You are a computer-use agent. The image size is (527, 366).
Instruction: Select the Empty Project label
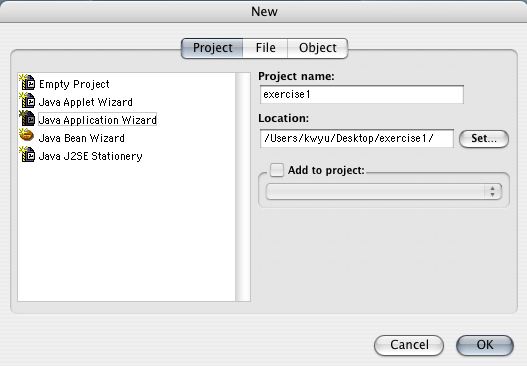pos(74,84)
